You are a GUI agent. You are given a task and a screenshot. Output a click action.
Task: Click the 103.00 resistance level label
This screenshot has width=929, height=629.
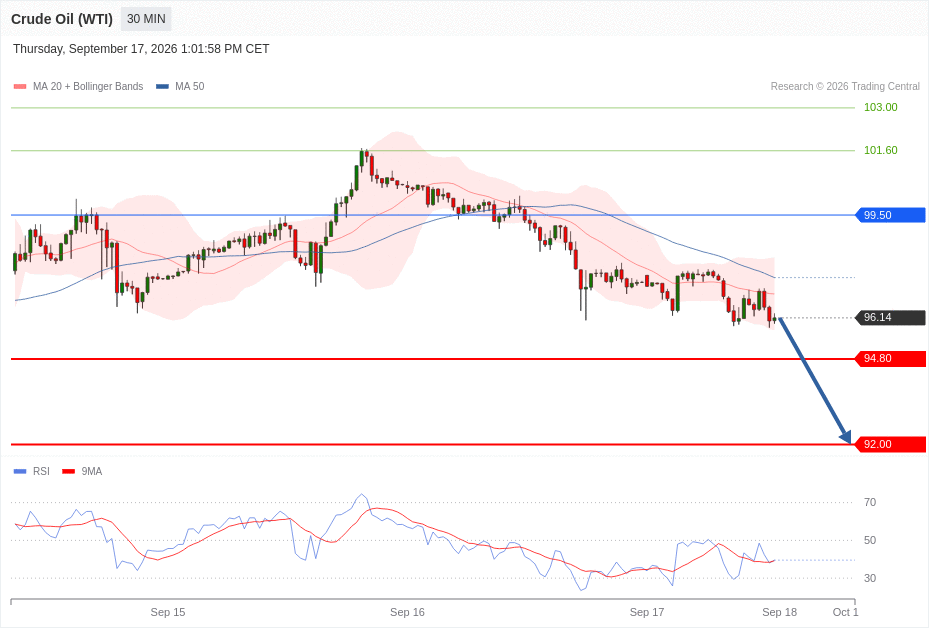point(880,107)
